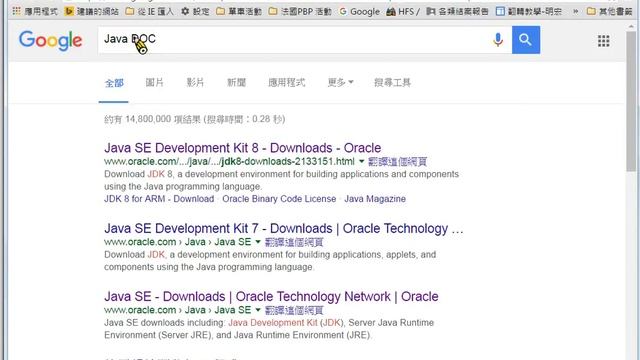The image size is (640, 360).
Task: Open the 搜尋工具 search tools
Action: click(x=392, y=82)
